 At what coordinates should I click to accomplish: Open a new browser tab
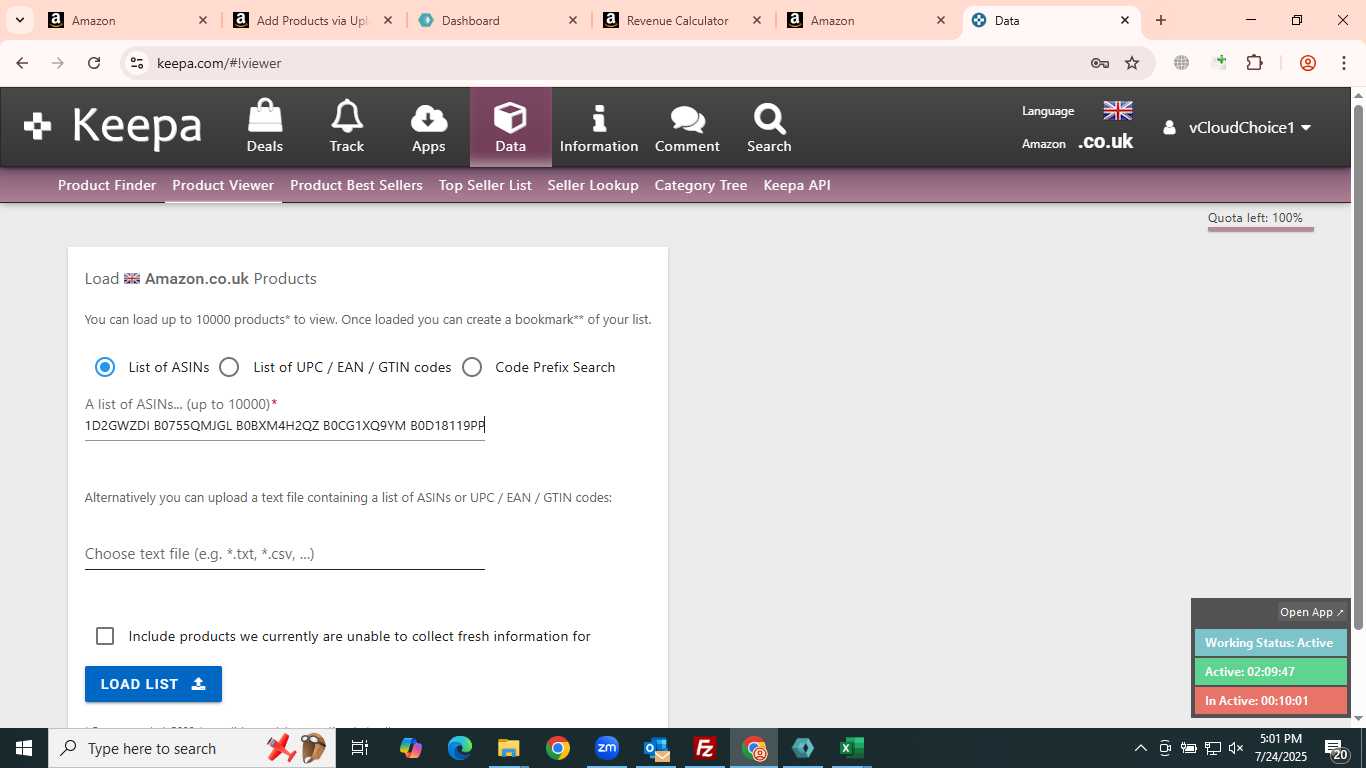[1160, 20]
